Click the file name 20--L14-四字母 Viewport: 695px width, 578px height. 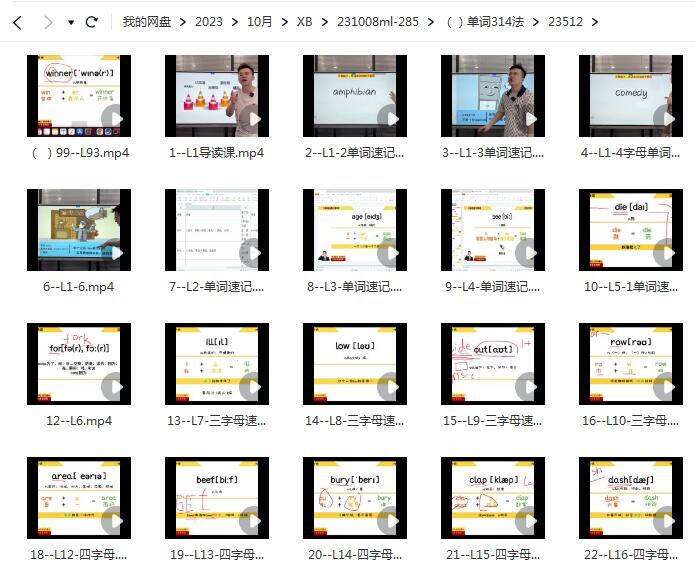(355, 555)
